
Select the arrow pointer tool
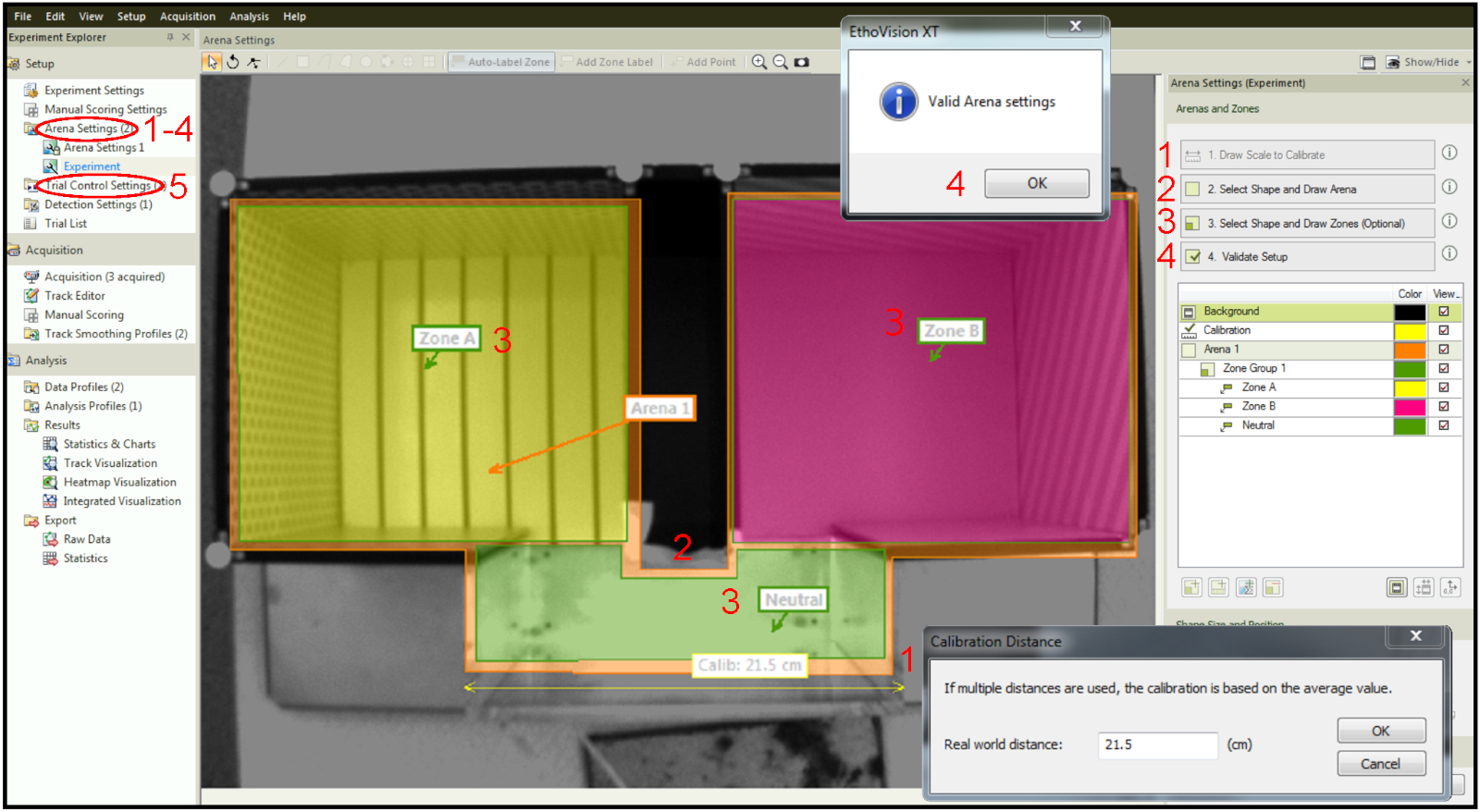click(x=212, y=62)
